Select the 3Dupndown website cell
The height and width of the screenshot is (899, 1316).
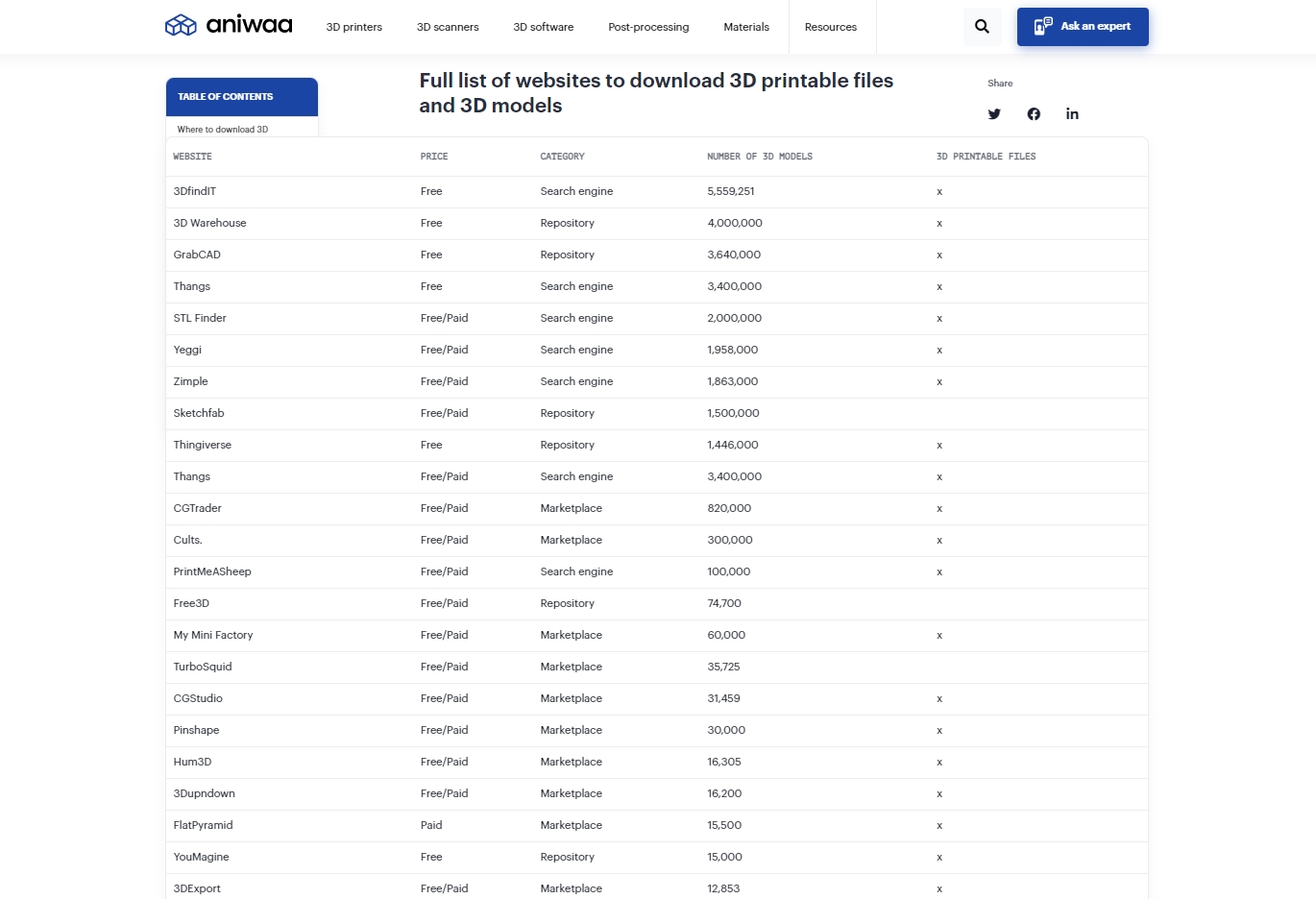(x=204, y=793)
